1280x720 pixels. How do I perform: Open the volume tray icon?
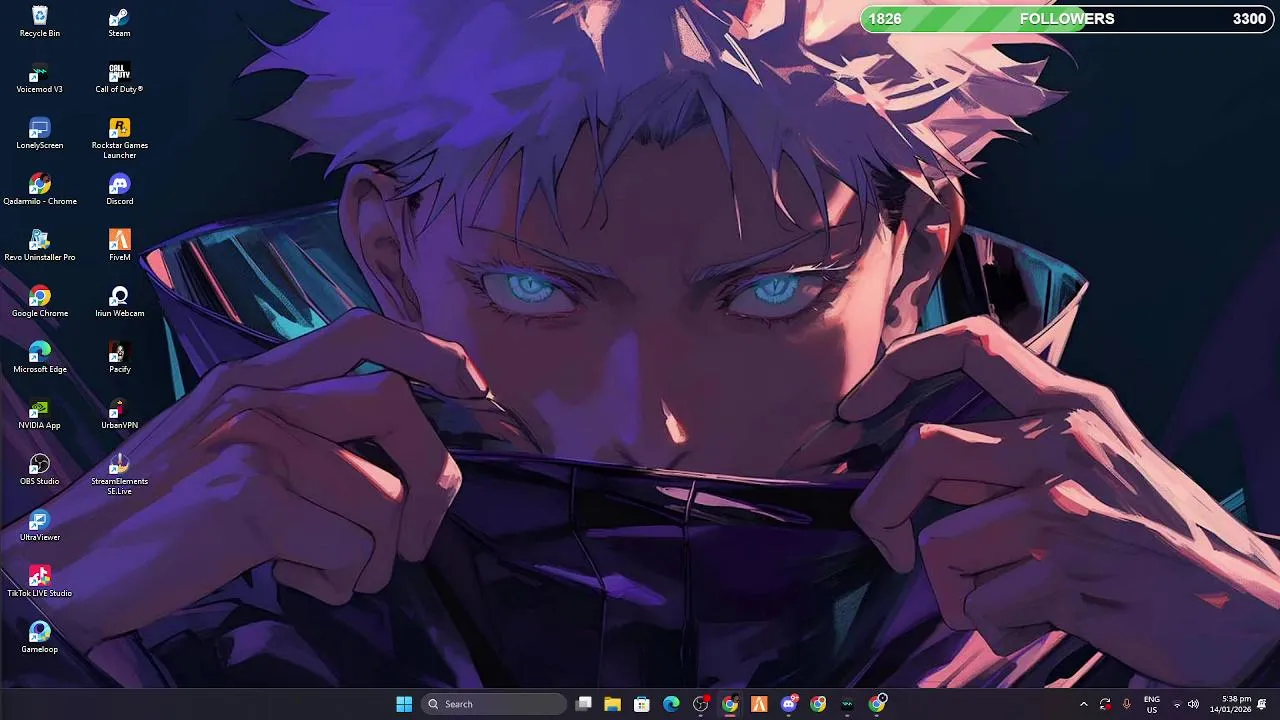click(1193, 704)
